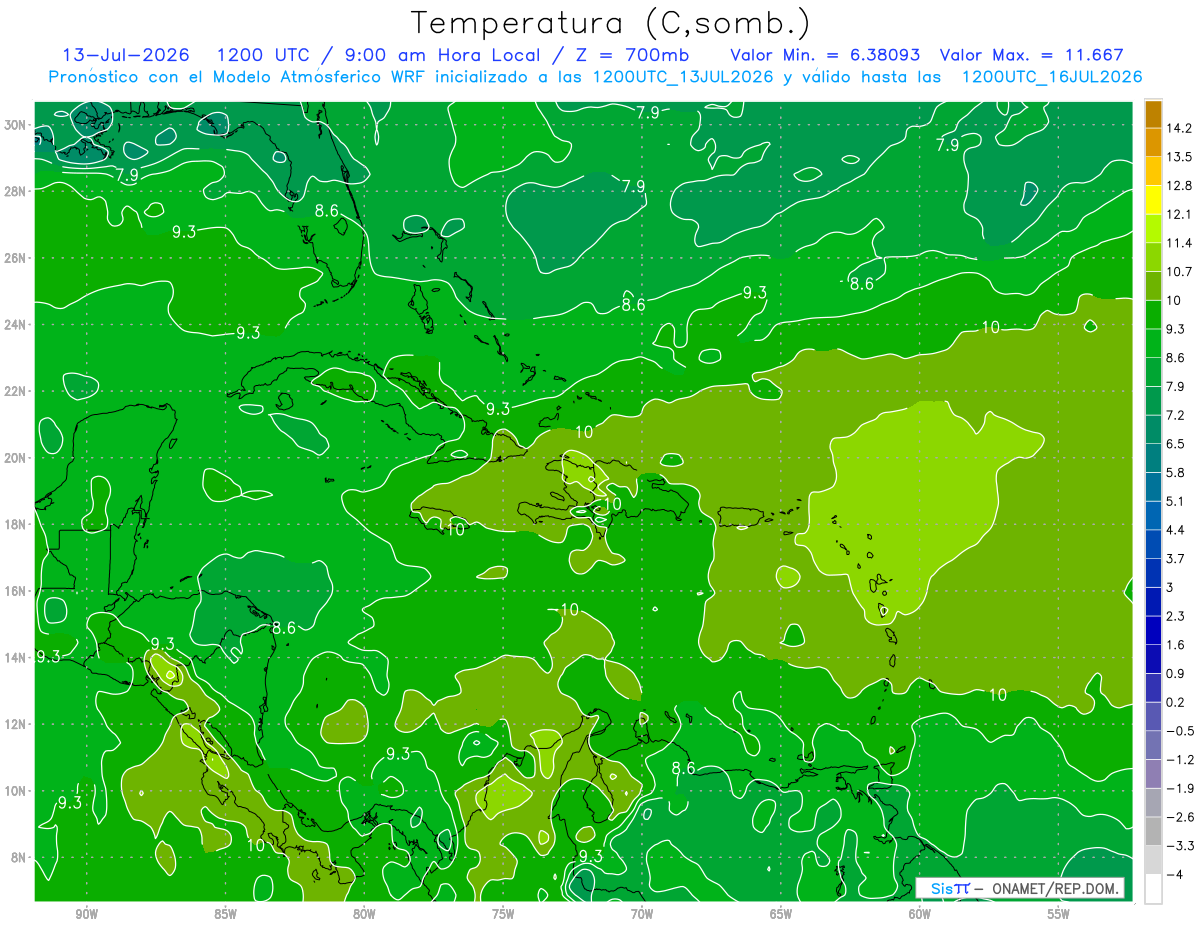Image resolution: width=1200 pixels, height=927 pixels.
Task: Click the 90W longitude label
Action: pyautogui.click(x=87, y=915)
